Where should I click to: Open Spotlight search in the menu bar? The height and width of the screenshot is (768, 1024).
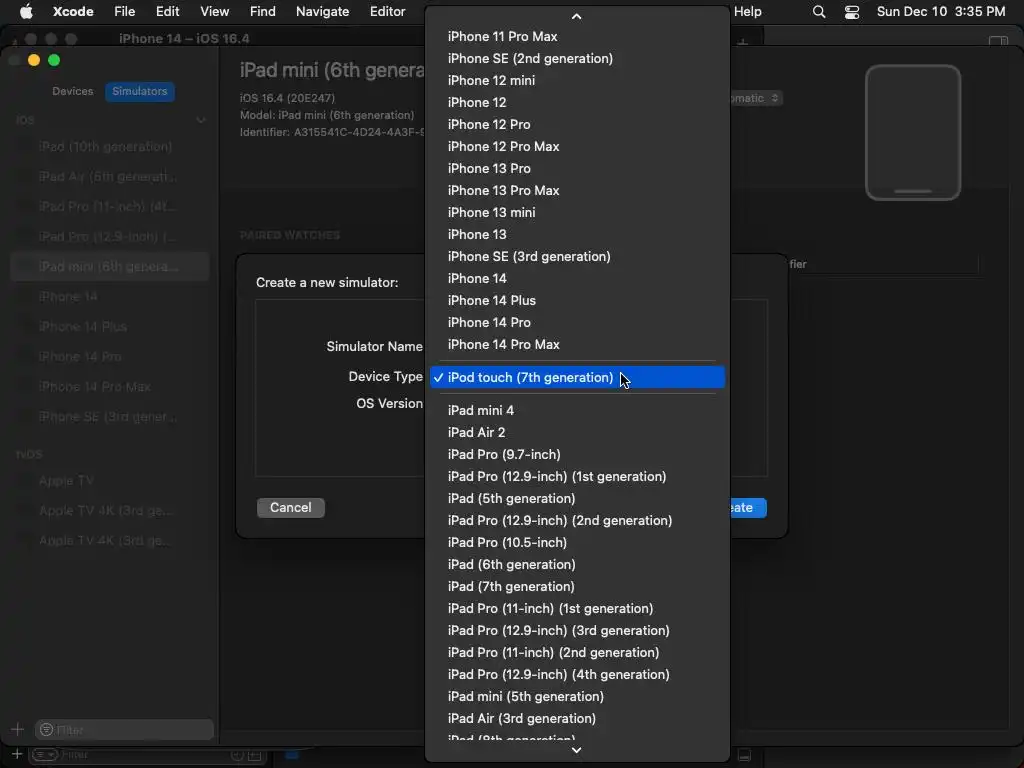(x=818, y=12)
